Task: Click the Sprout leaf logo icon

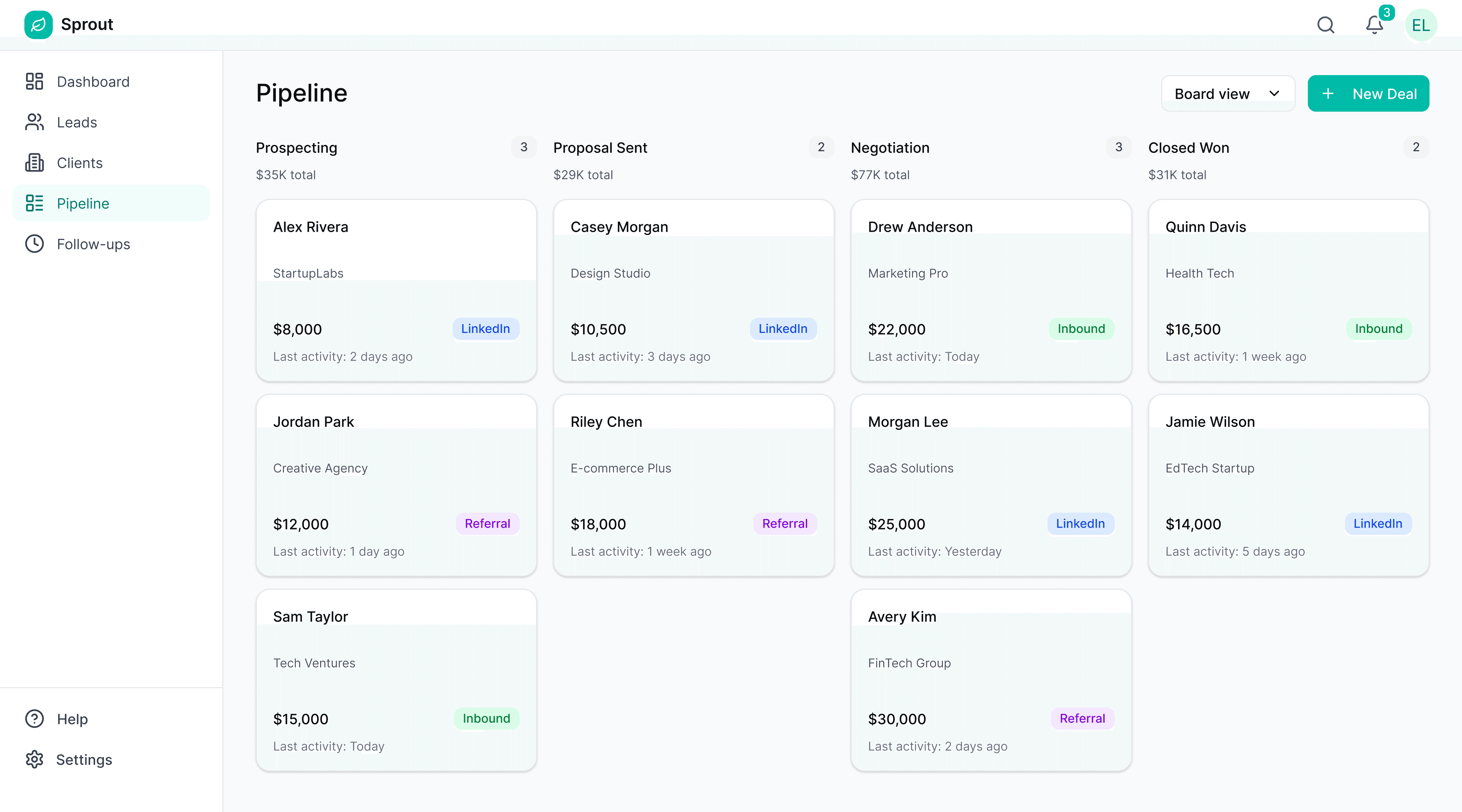Action: coord(38,24)
